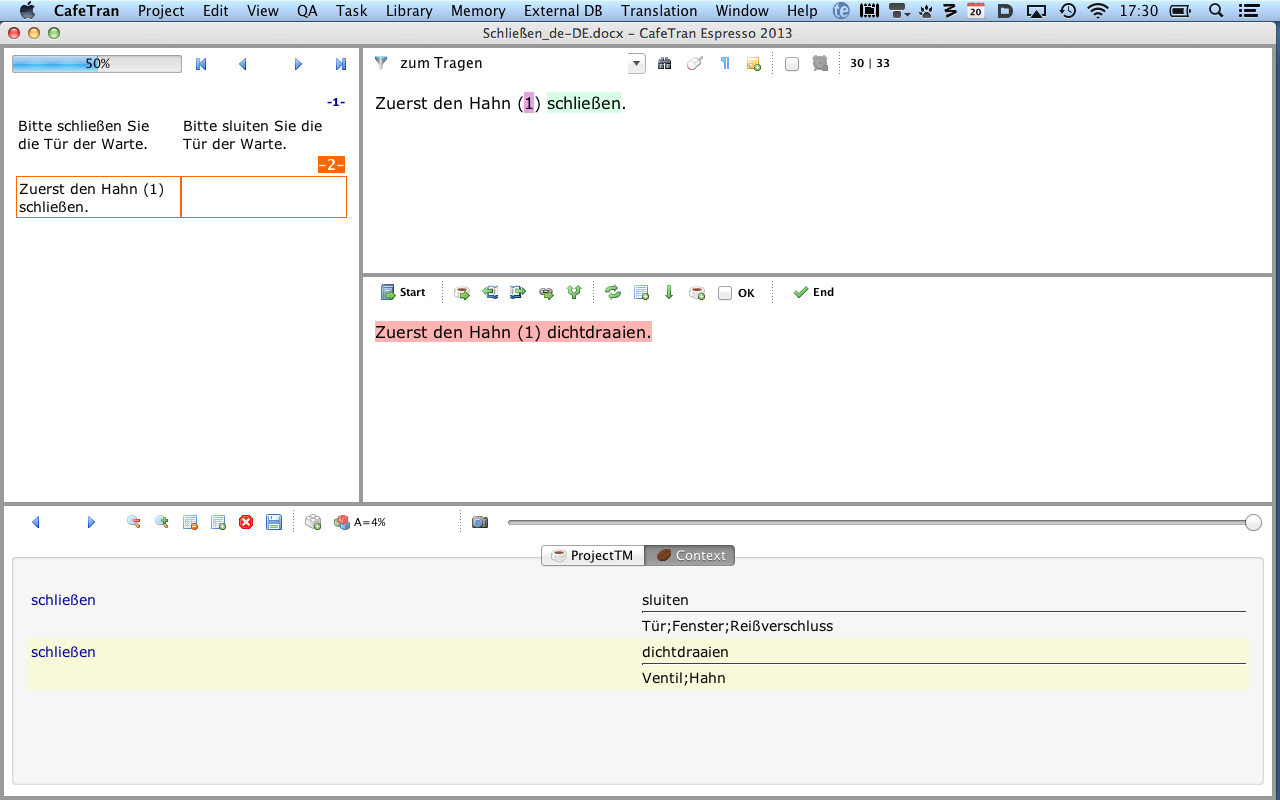Jump to last segment with navigation arrow
This screenshot has width=1280, height=800.
click(340, 64)
